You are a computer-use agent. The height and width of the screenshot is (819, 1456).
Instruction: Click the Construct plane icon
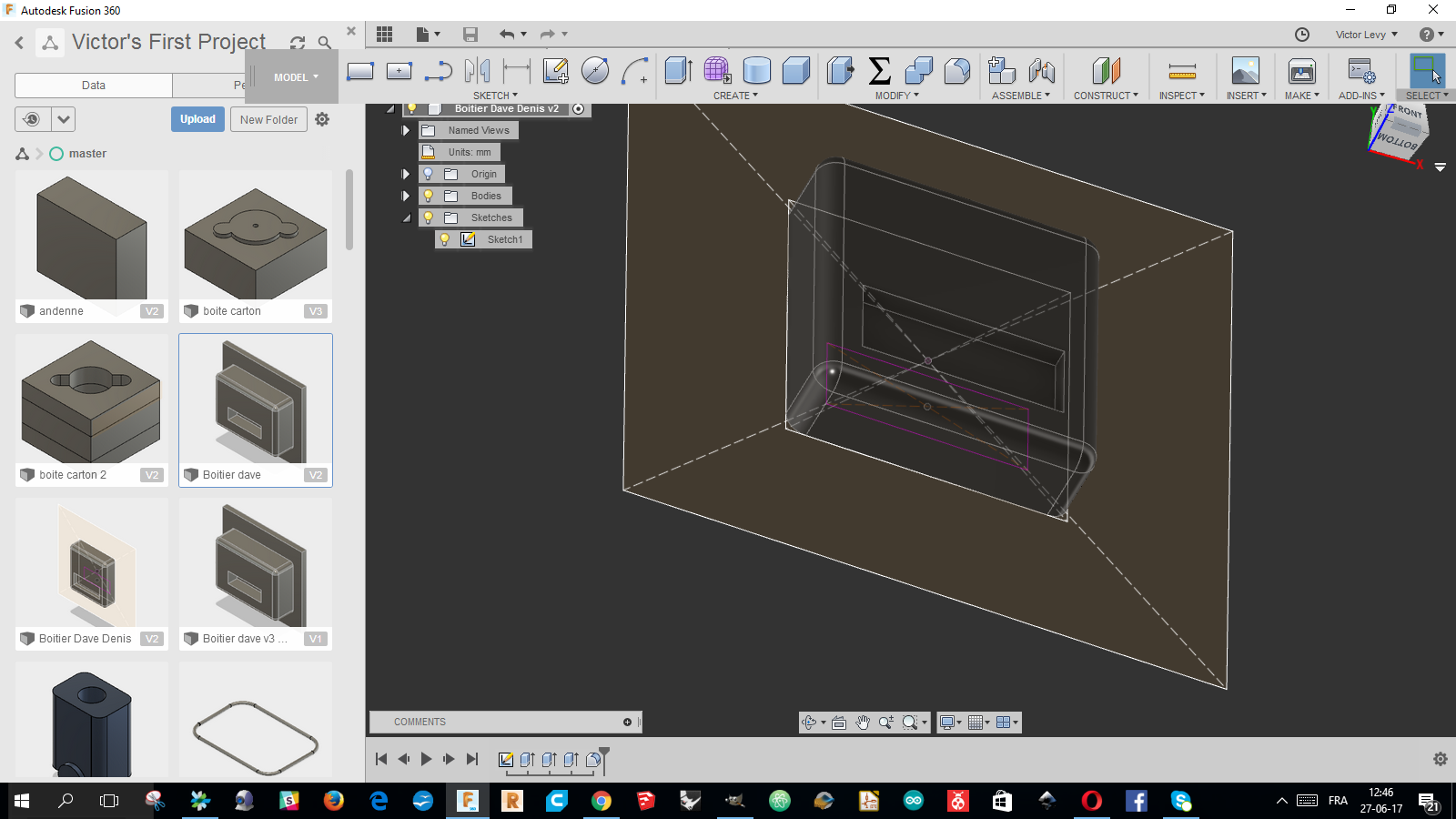tap(1107, 71)
